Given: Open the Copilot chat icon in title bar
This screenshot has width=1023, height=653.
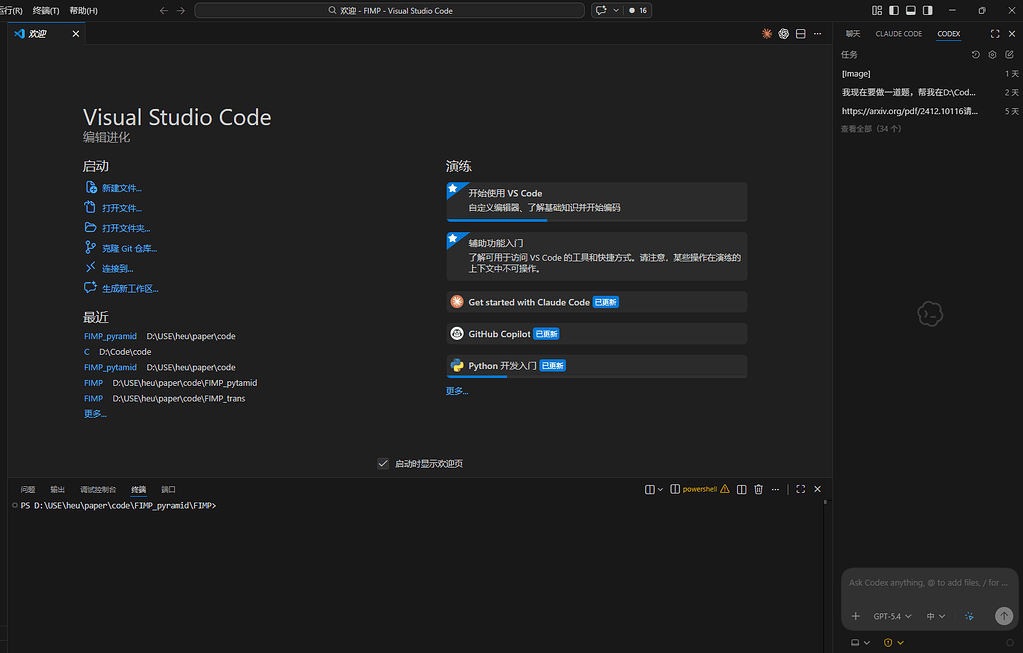Looking at the screenshot, I should click(601, 10).
